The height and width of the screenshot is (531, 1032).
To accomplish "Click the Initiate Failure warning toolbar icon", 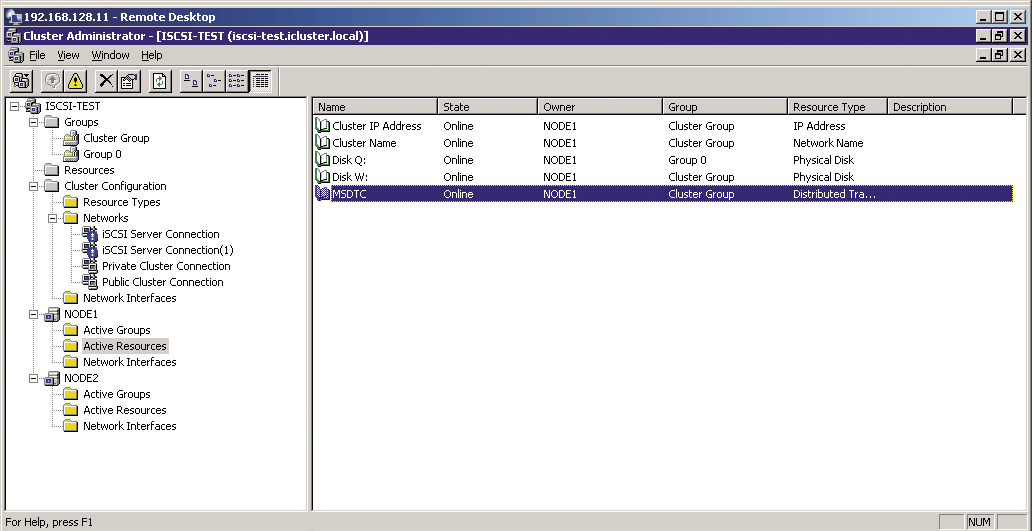I will pyautogui.click(x=76, y=81).
